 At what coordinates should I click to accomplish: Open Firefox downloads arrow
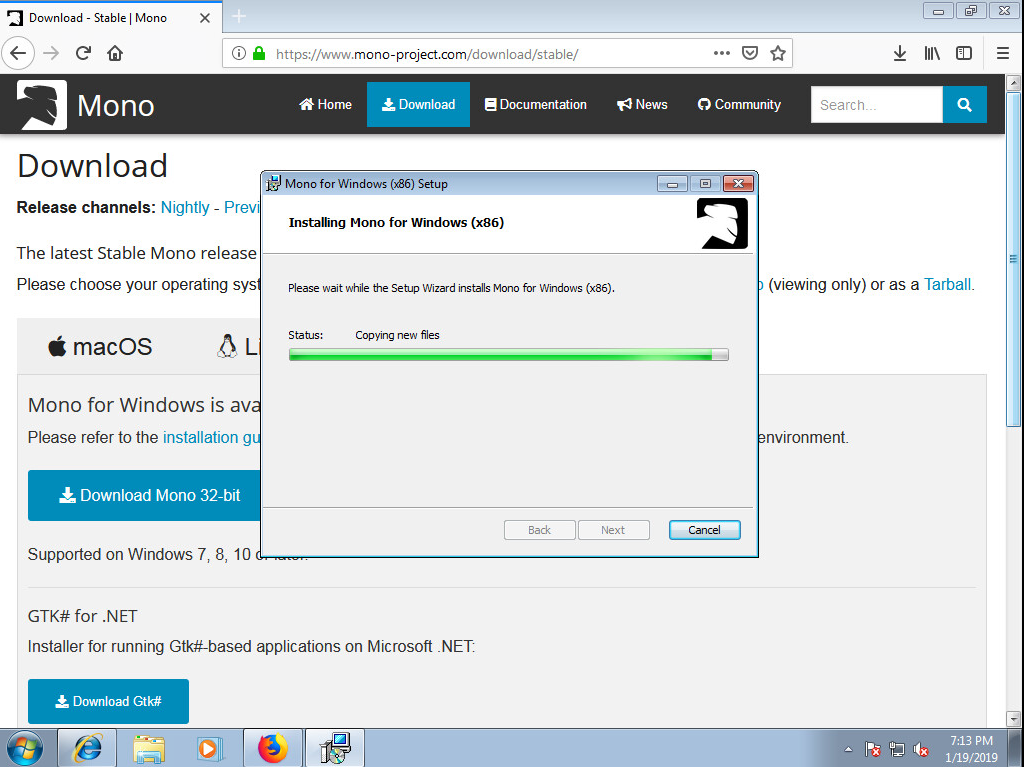[x=899, y=53]
